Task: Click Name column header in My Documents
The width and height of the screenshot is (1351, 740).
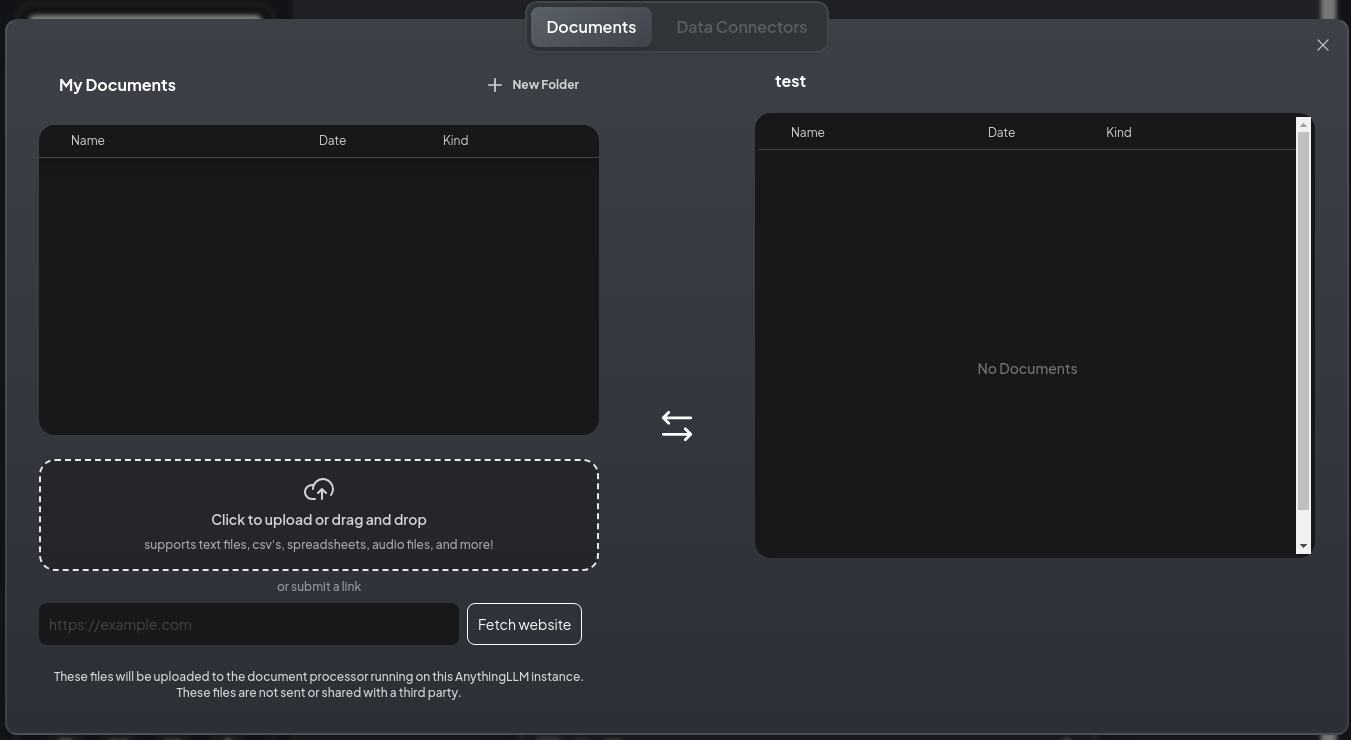Action: 88,141
